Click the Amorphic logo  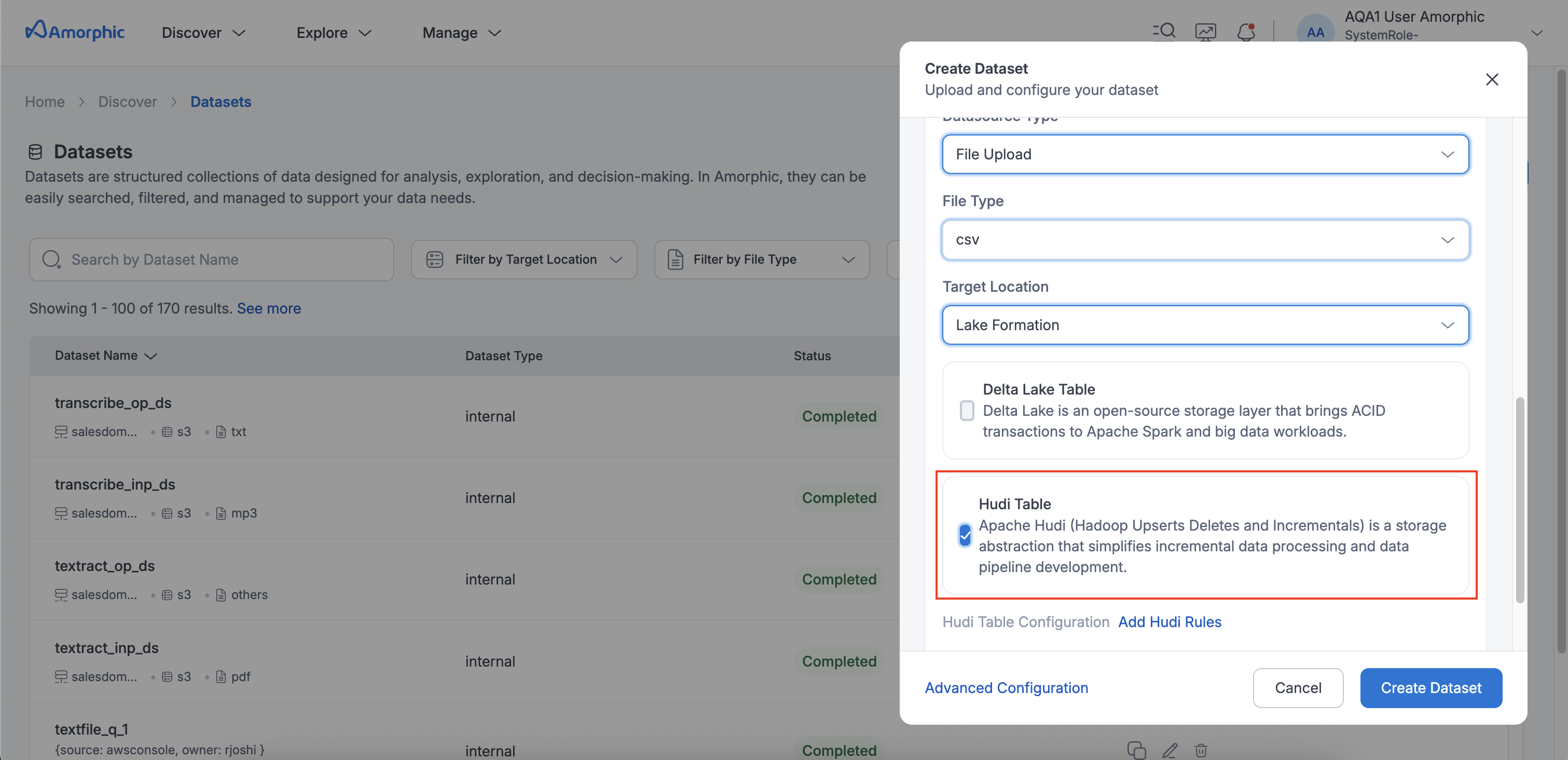point(75,31)
